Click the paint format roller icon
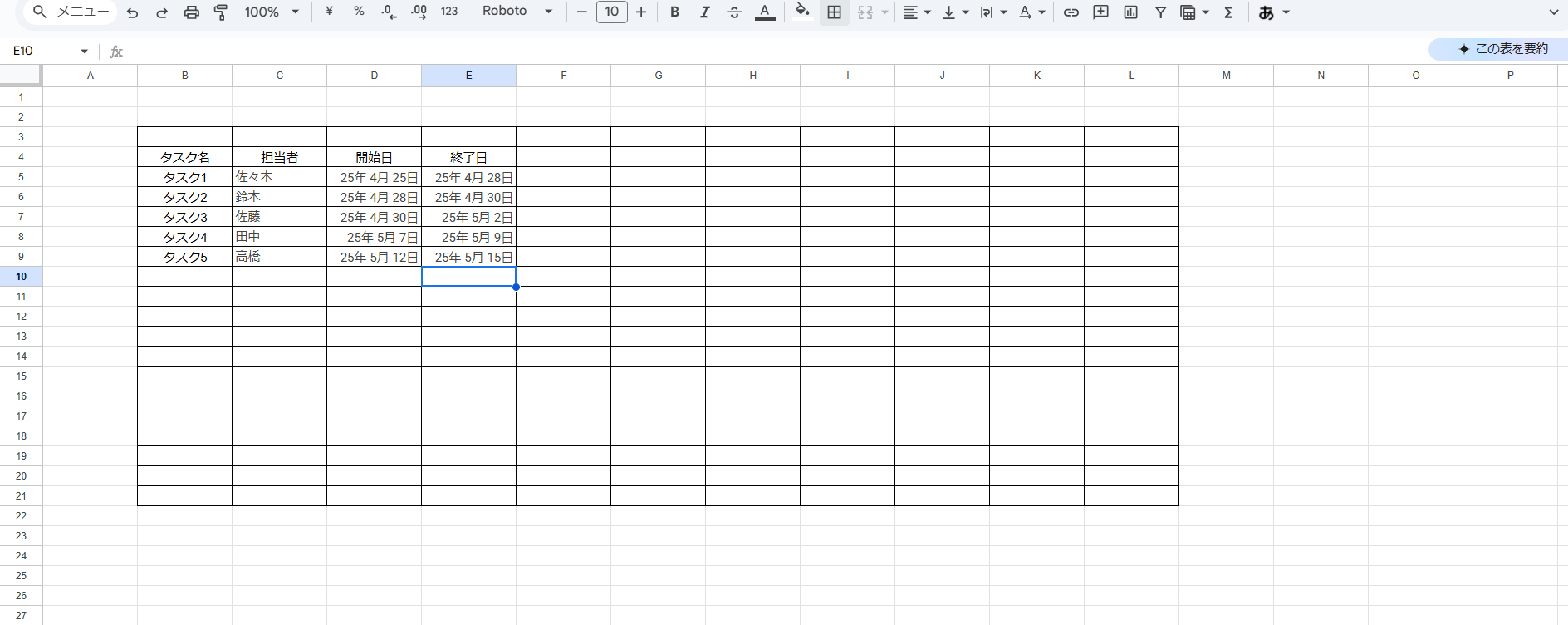1568x625 pixels. (221, 12)
